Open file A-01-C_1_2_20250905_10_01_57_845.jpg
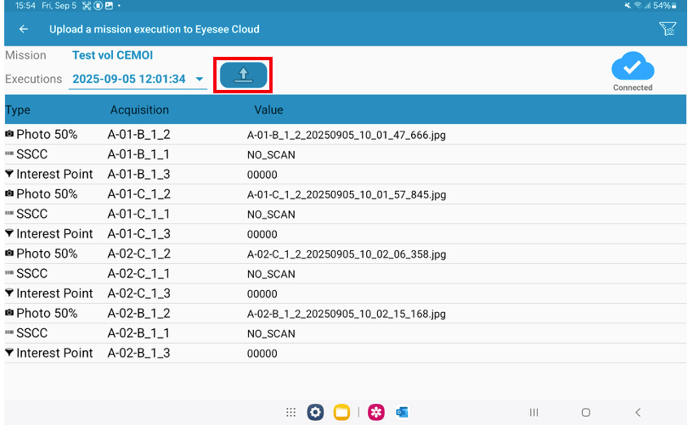The image size is (688, 425). (346, 194)
